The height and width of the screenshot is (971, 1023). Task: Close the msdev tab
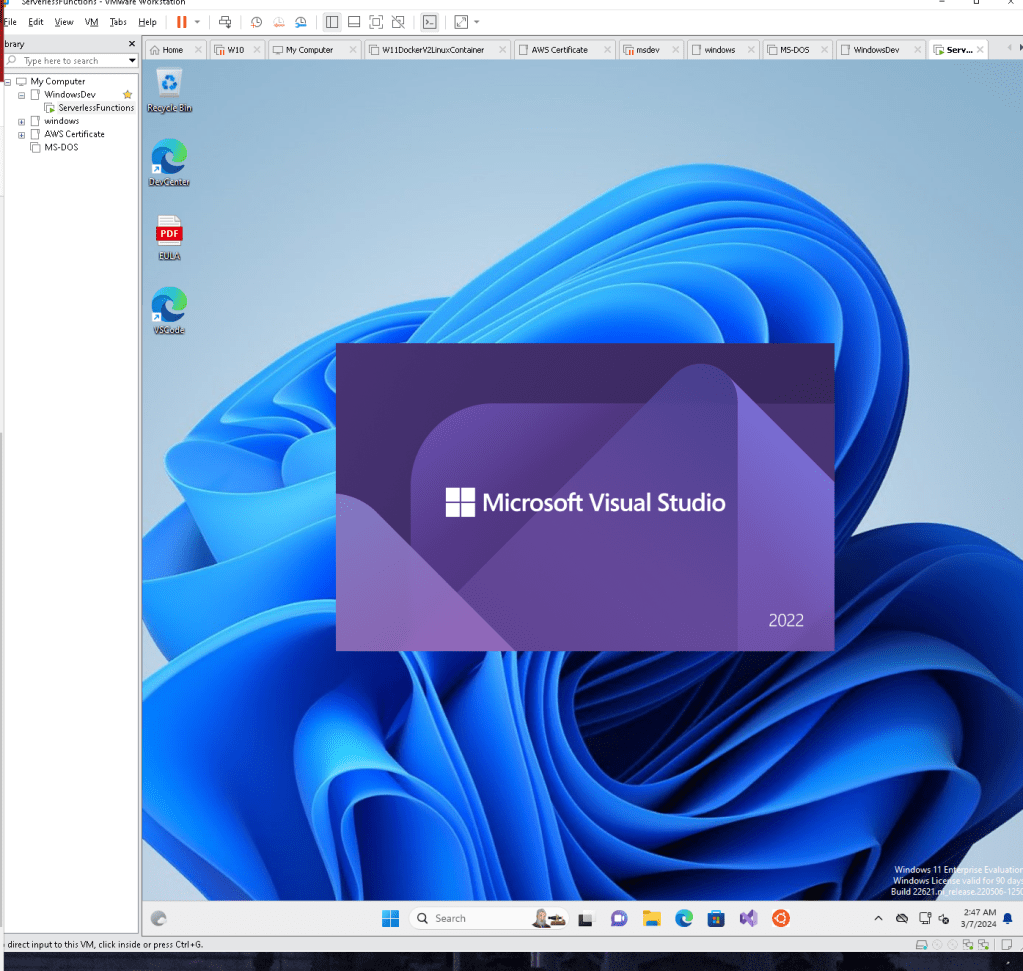[x=676, y=50]
